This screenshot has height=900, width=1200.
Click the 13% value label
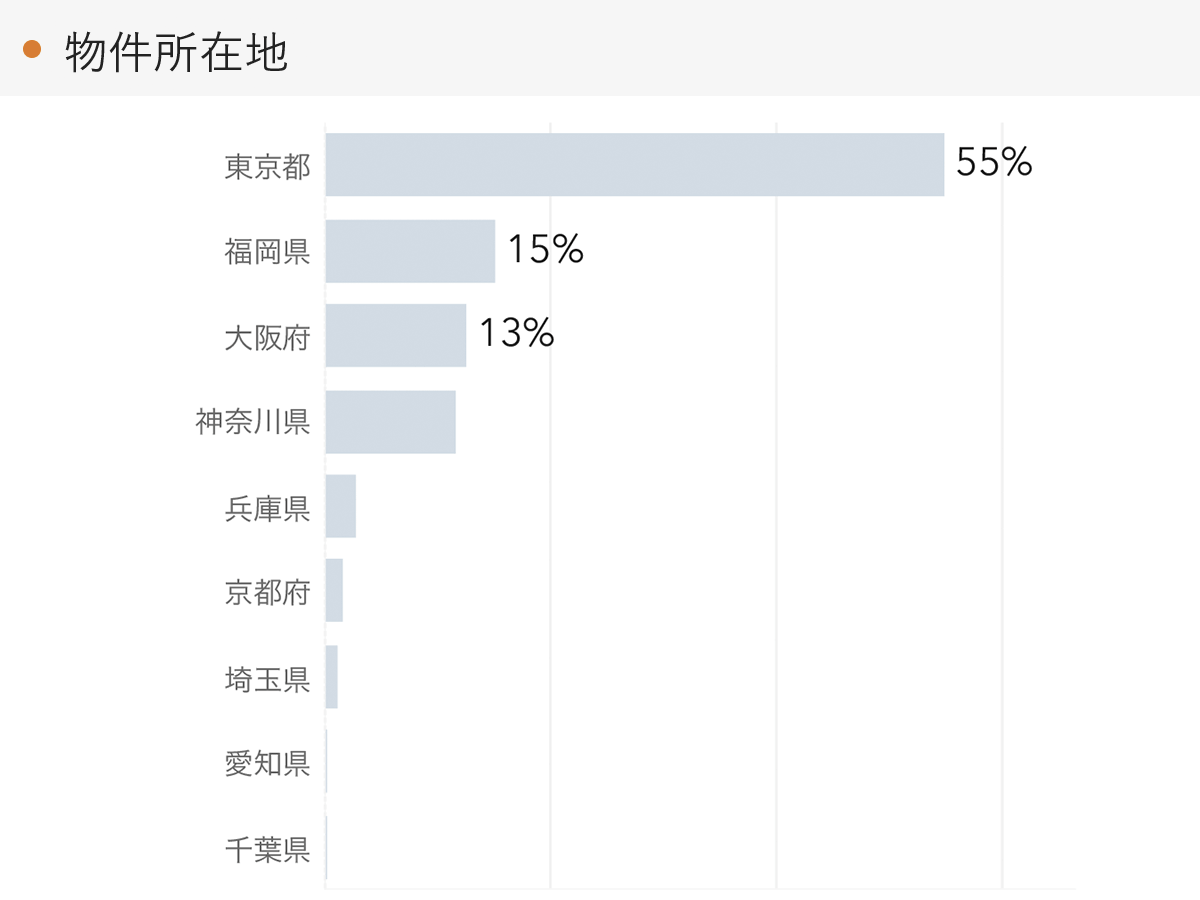[516, 334]
